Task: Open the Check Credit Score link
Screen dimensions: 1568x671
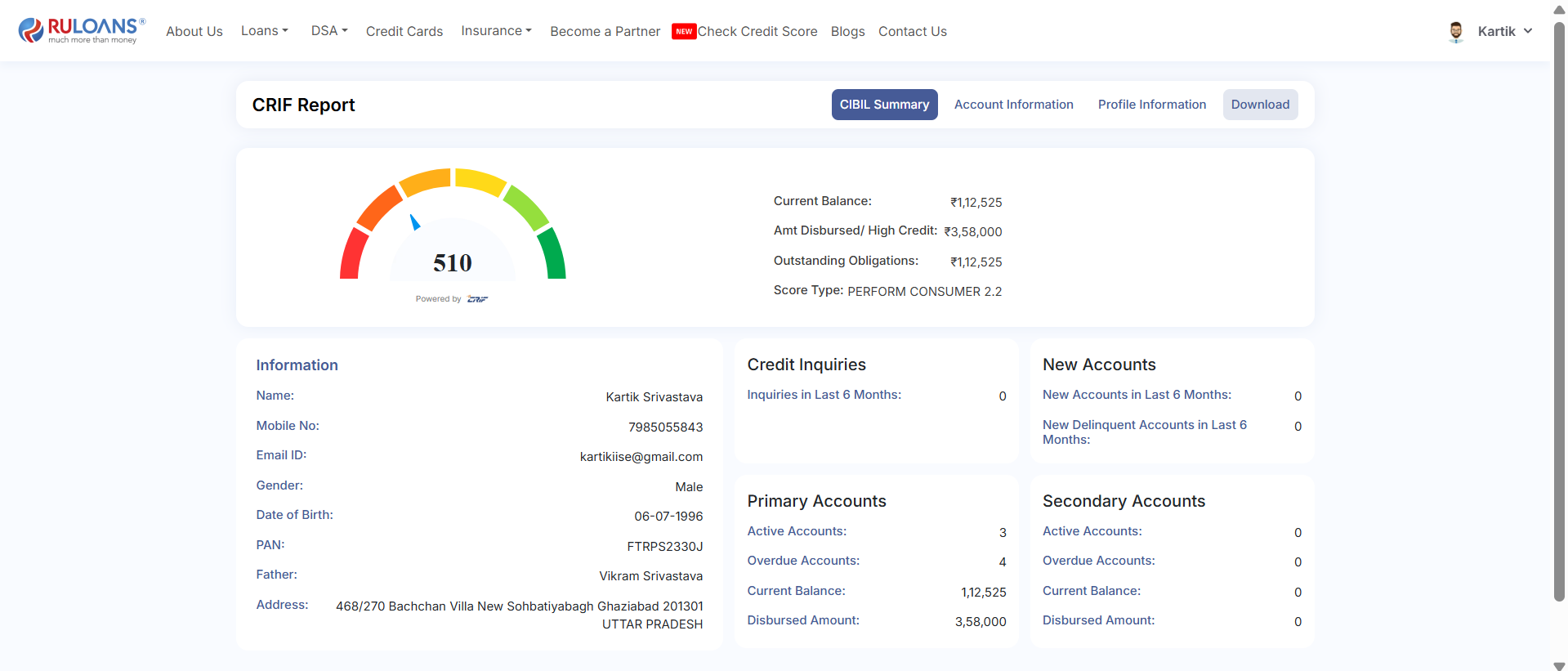Action: click(x=757, y=32)
